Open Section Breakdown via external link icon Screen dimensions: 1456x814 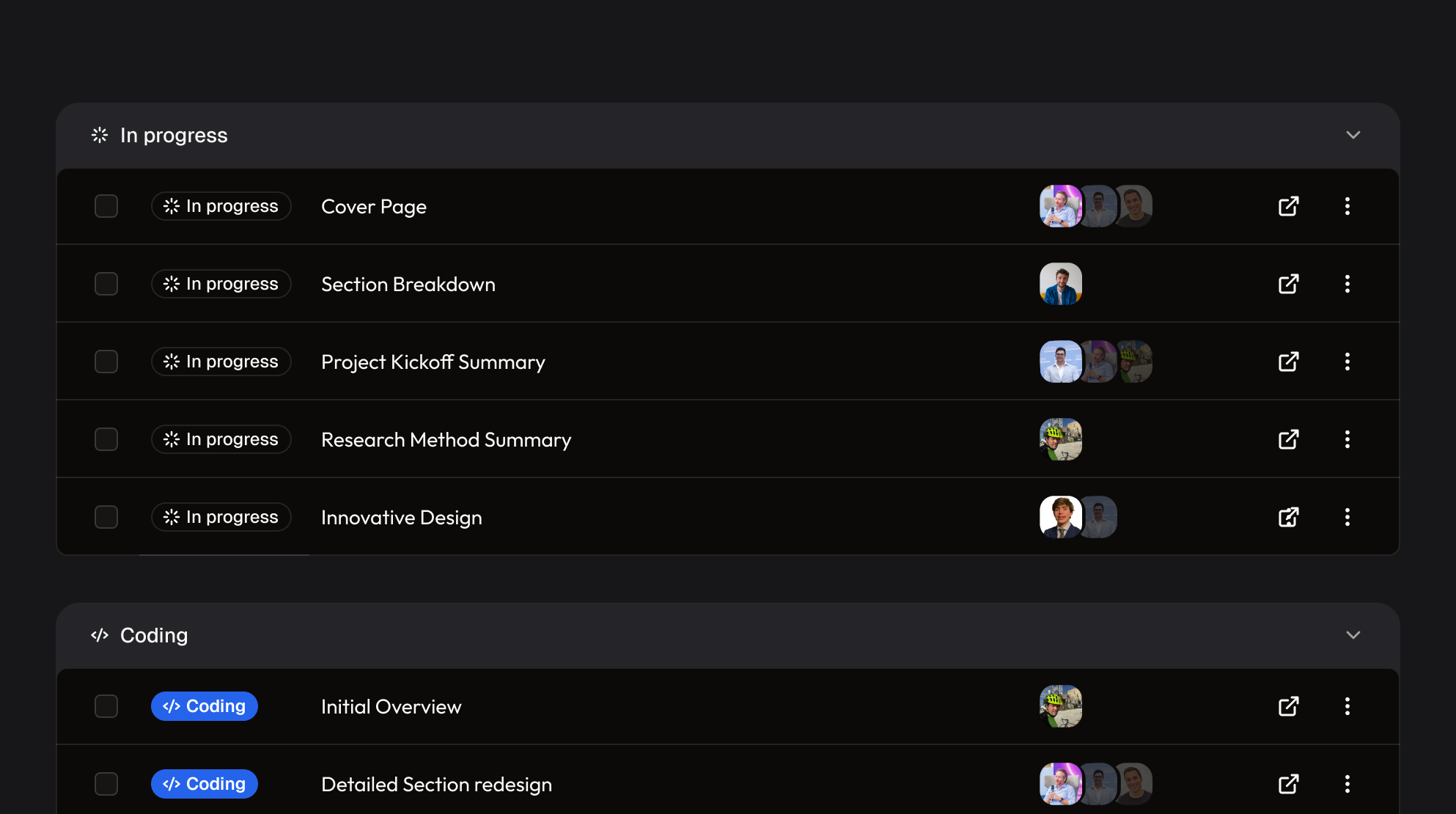pos(1289,284)
